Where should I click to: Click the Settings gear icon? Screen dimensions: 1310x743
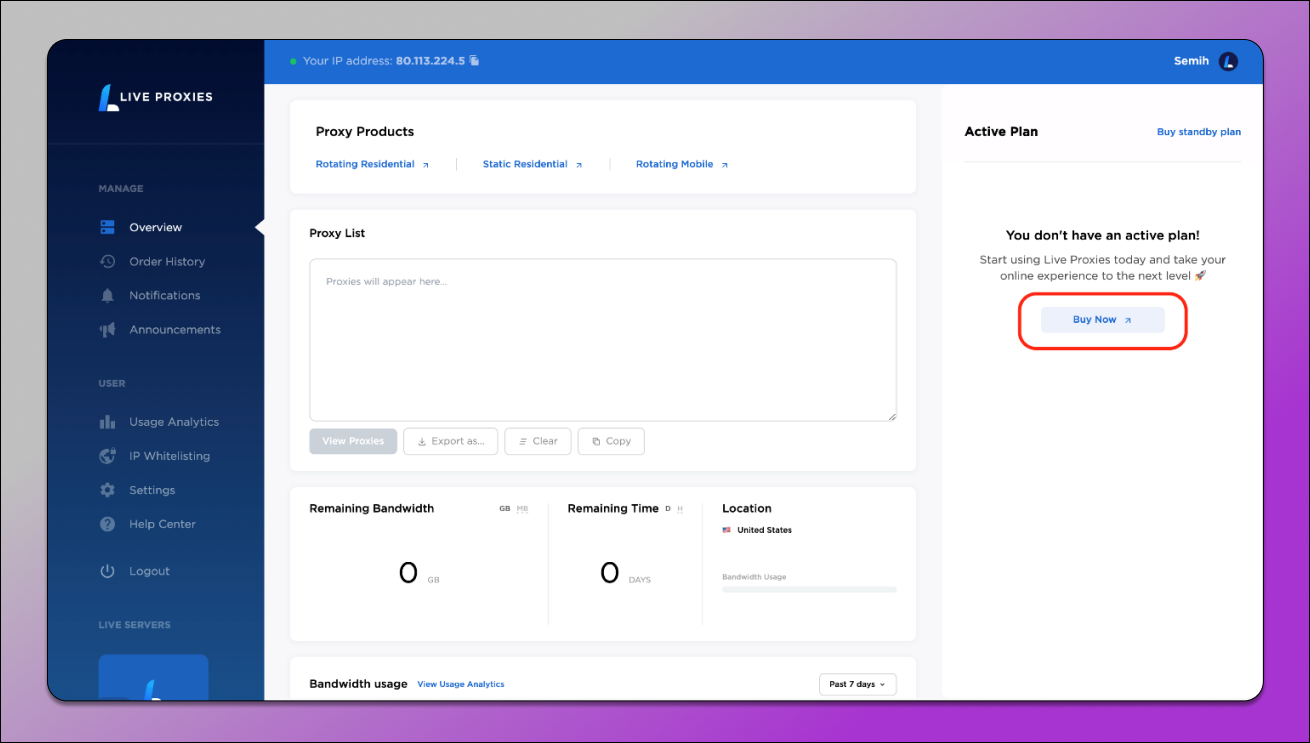[108, 490]
